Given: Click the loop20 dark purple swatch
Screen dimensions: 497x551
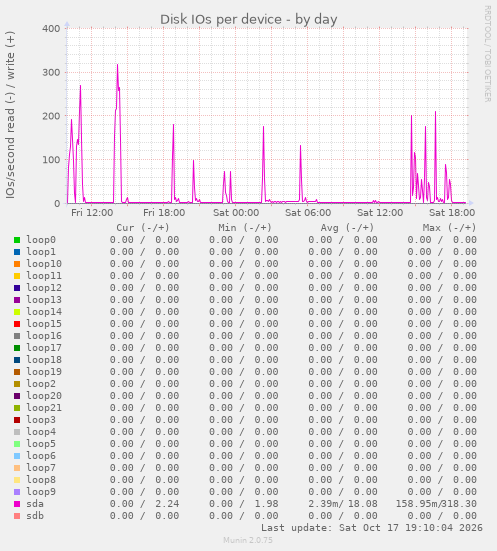Looking at the screenshot, I should tap(17, 396).
